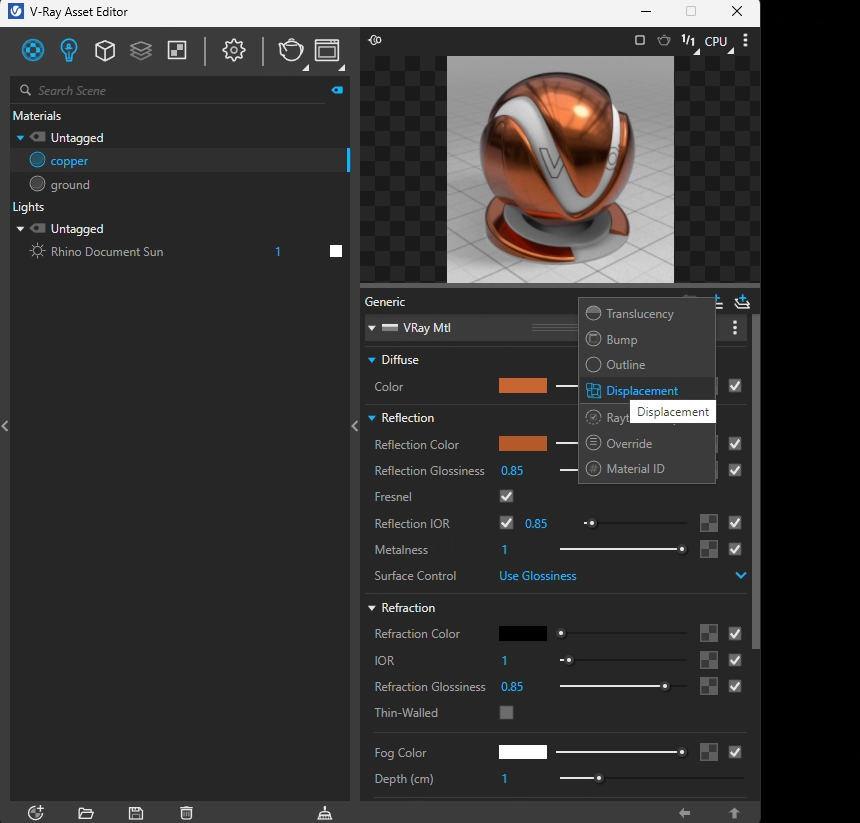Click the texture slot for Fog Color

tap(709, 752)
